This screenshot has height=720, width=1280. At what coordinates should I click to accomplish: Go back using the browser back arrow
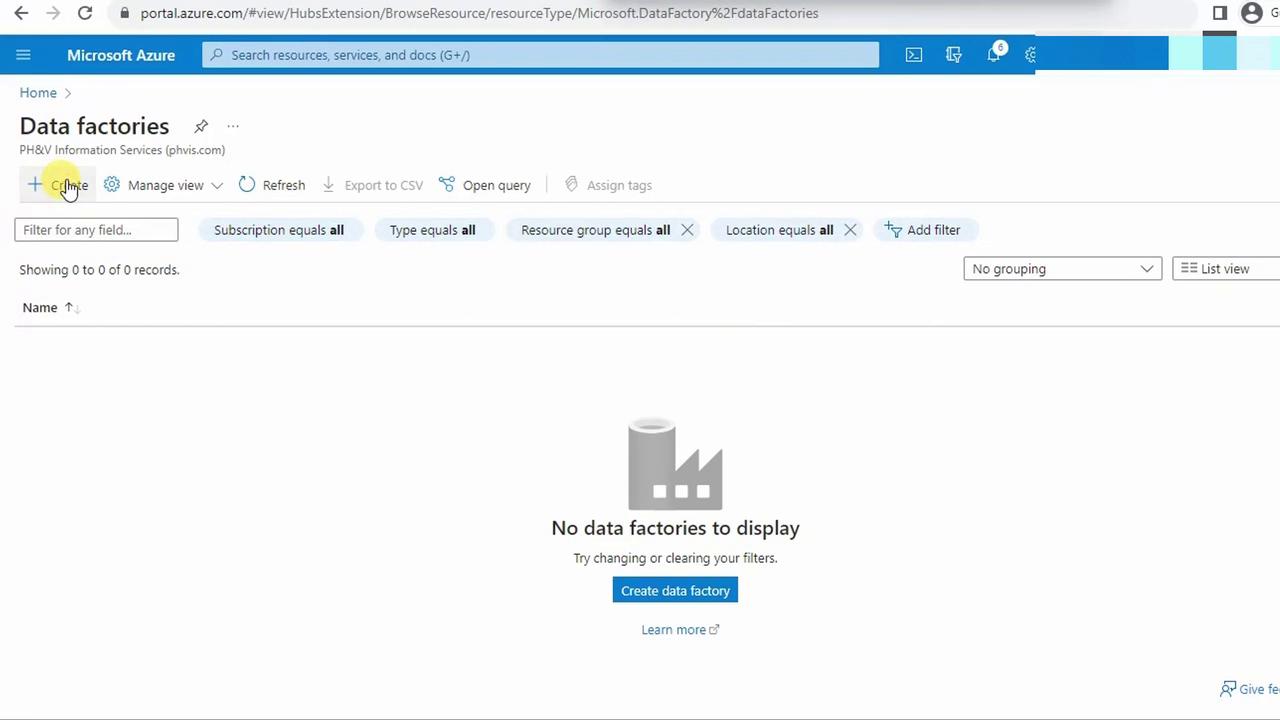point(21,13)
